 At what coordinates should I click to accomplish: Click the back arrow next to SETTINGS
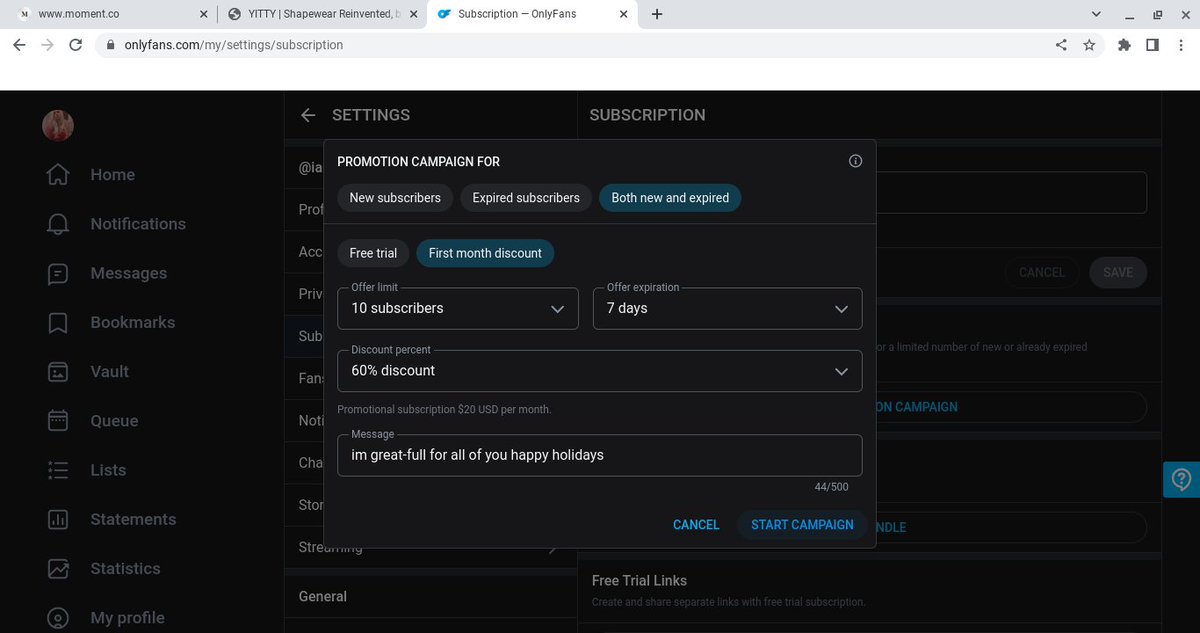(308, 115)
